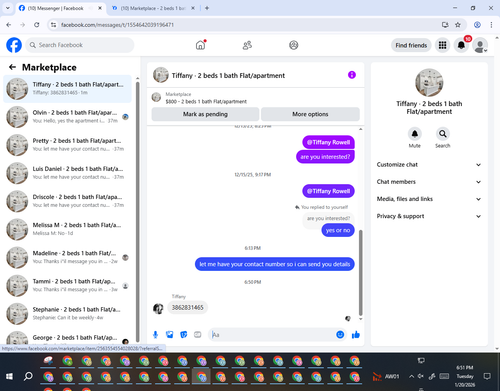Image resolution: width=500 pixels, height=391 pixels.
Task: Open the Windows notification center icon
Action: pos(487,376)
